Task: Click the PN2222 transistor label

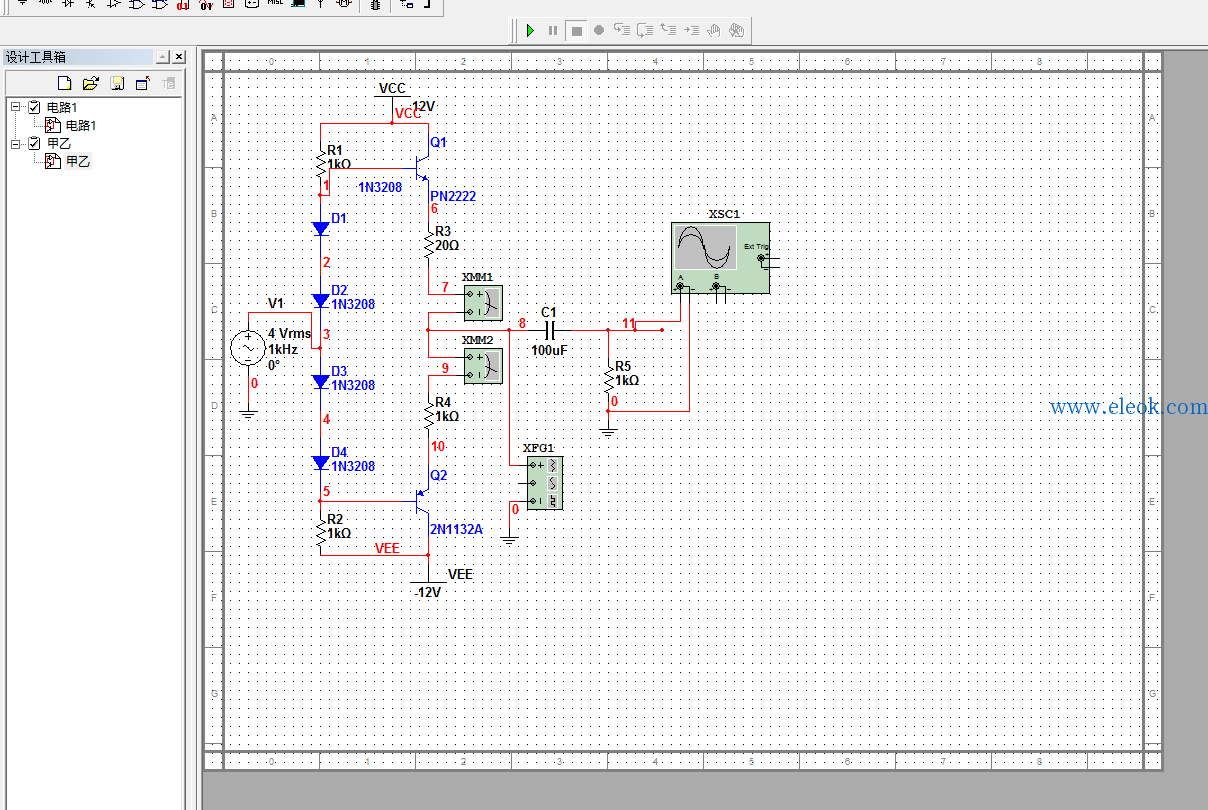Action: 453,197
